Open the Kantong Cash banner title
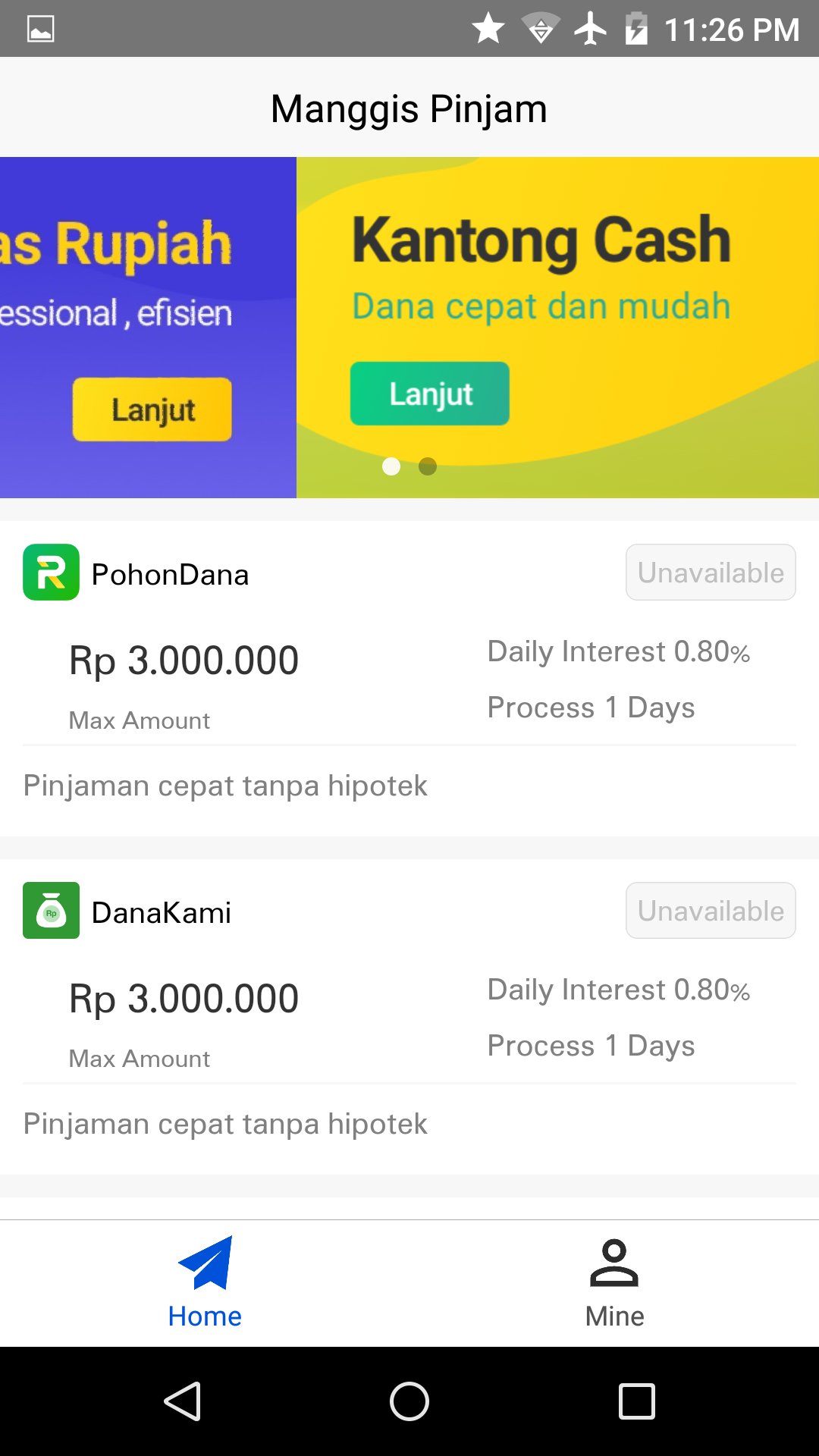819x1456 pixels. click(x=541, y=240)
